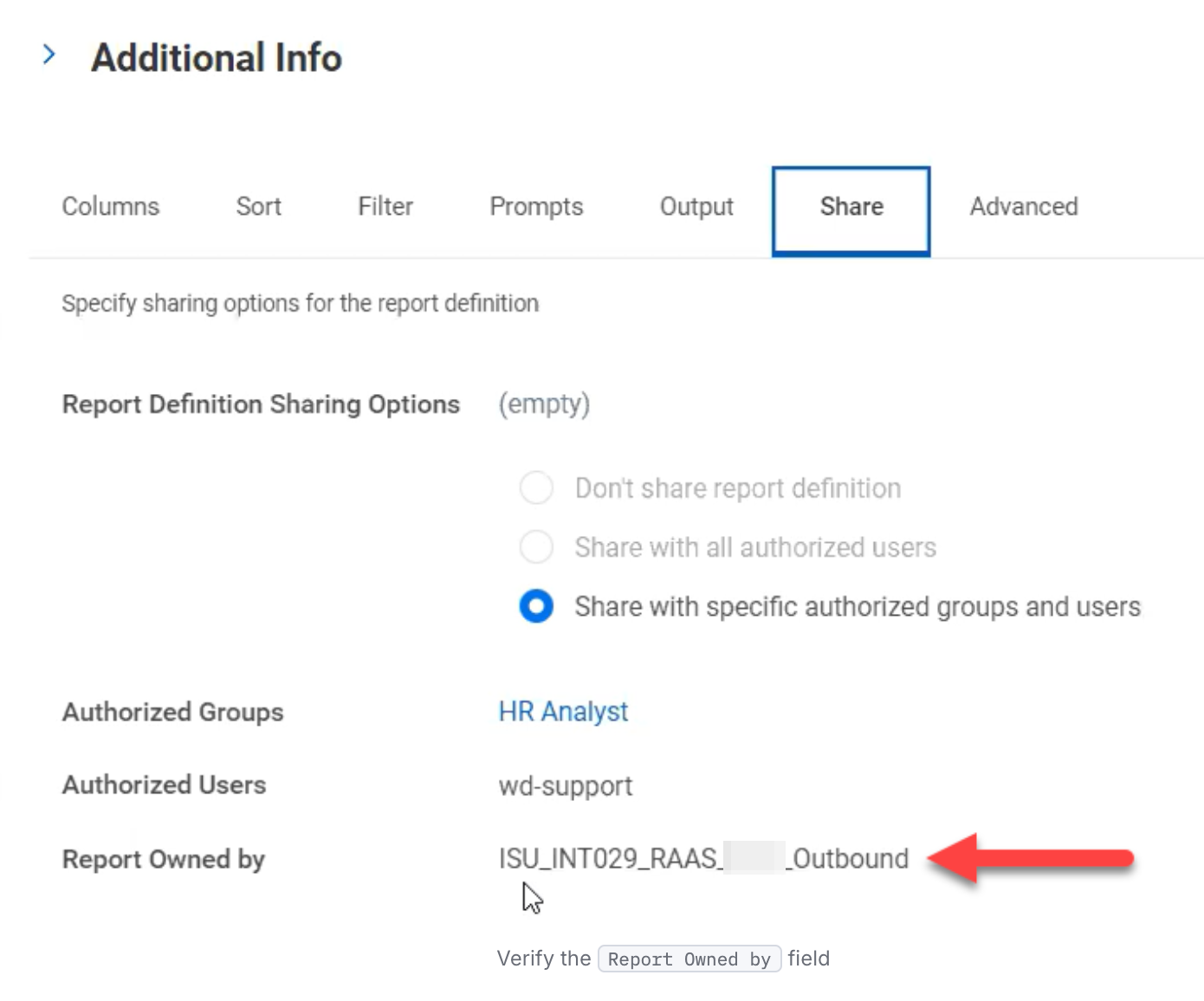Select the Prompts tab
The image size is (1204, 1001).
(x=536, y=207)
